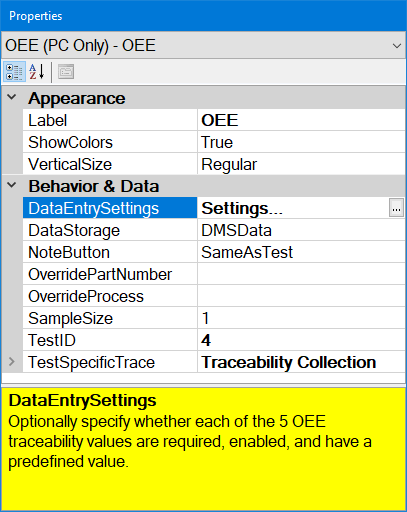Click the Properties panel title bar
Viewport: 407px width, 512px height.
(203, 16)
